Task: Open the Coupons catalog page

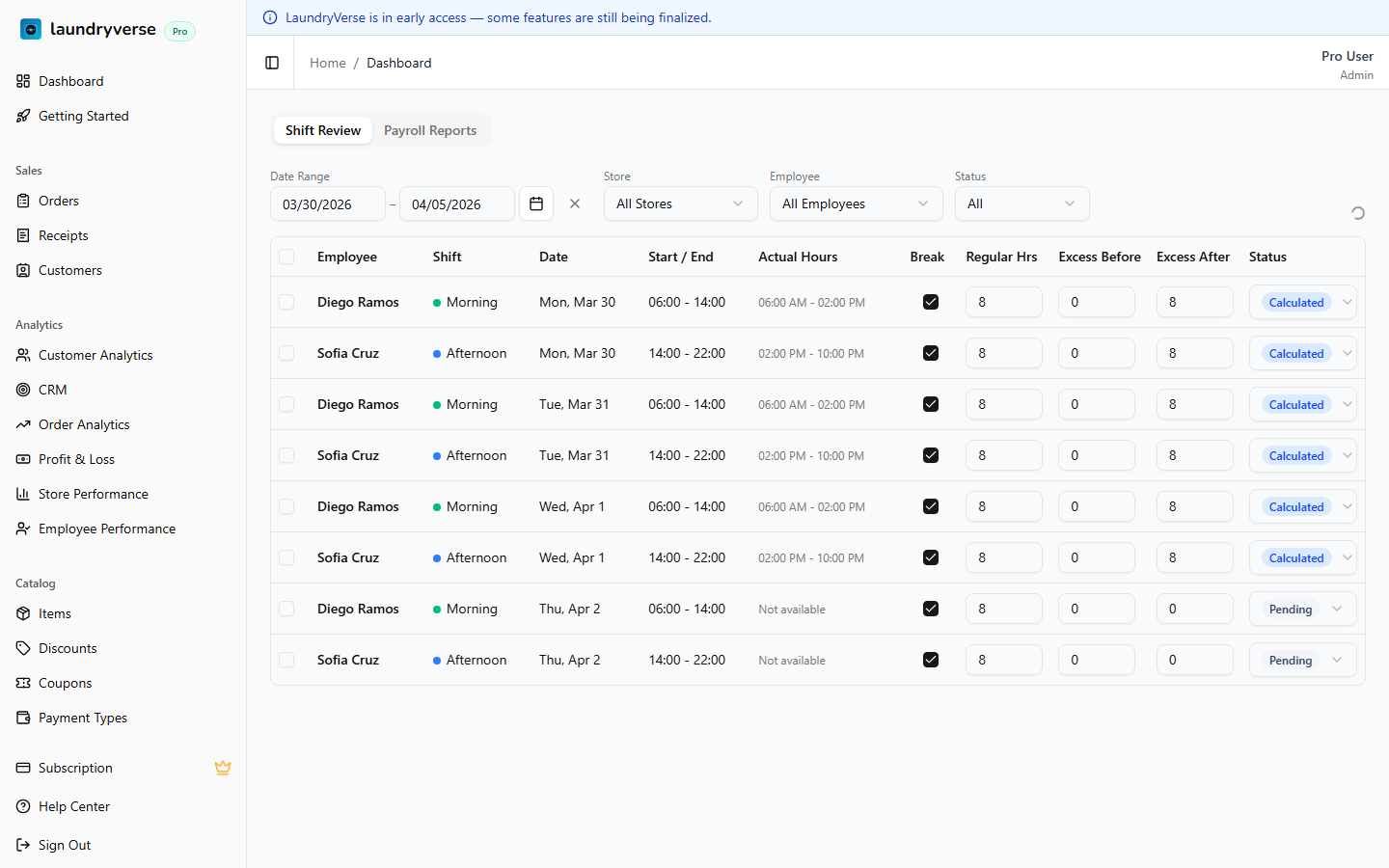Action: click(65, 683)
